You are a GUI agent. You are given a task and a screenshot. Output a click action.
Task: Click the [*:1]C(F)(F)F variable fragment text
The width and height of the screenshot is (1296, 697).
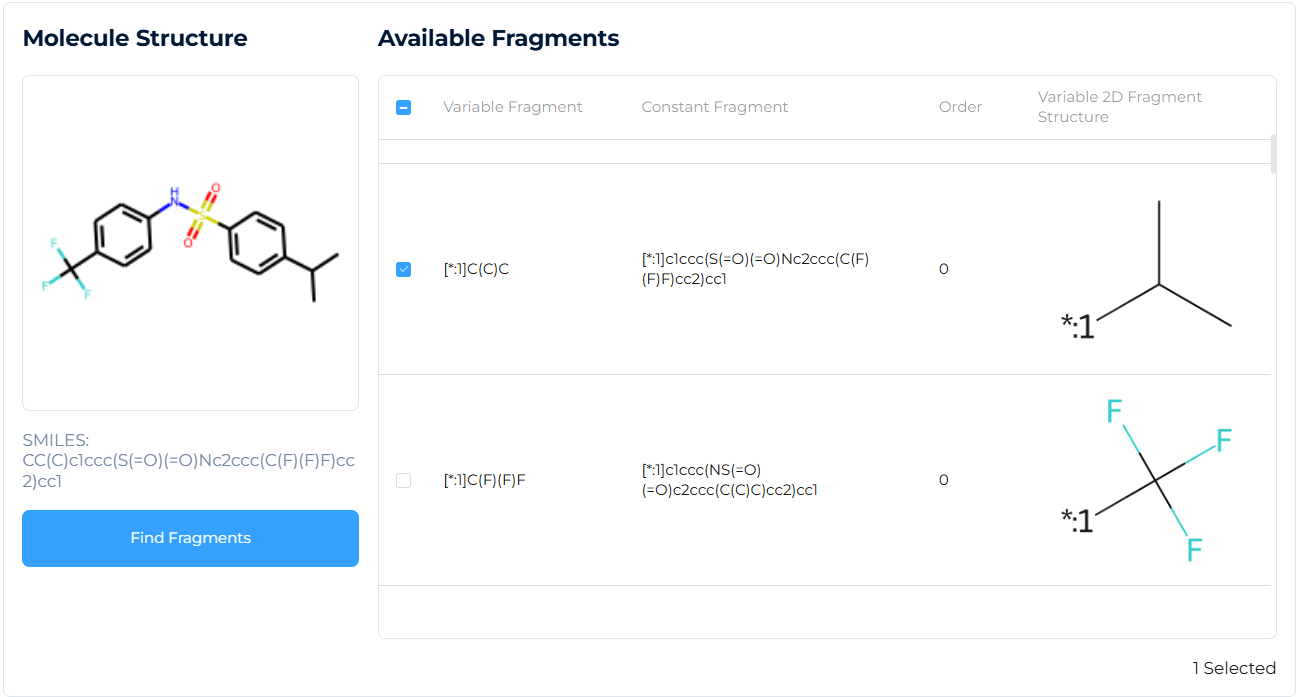pyautogui.click(x=484, y=480)
